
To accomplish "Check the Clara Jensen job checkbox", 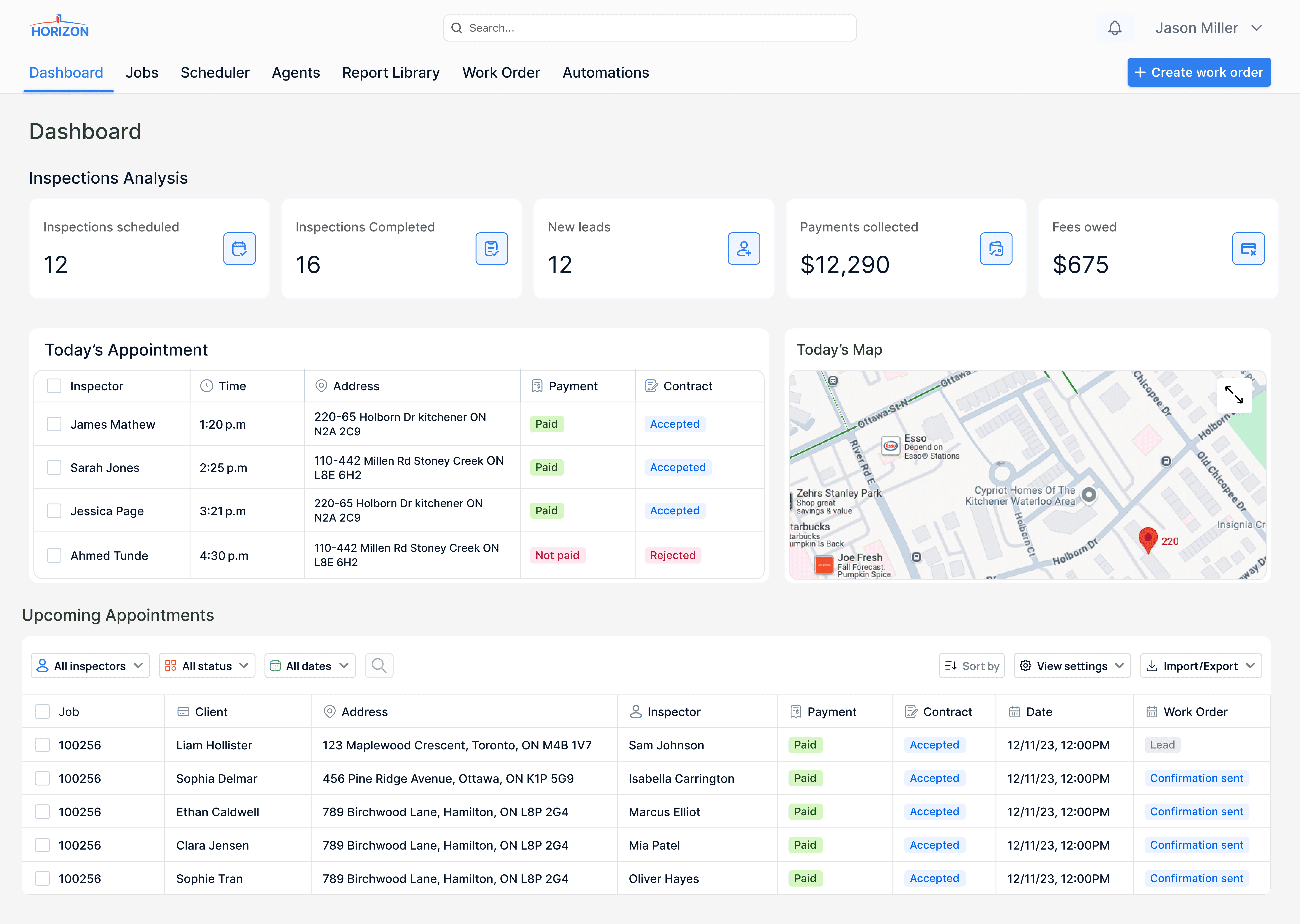I will coord(43,845).
